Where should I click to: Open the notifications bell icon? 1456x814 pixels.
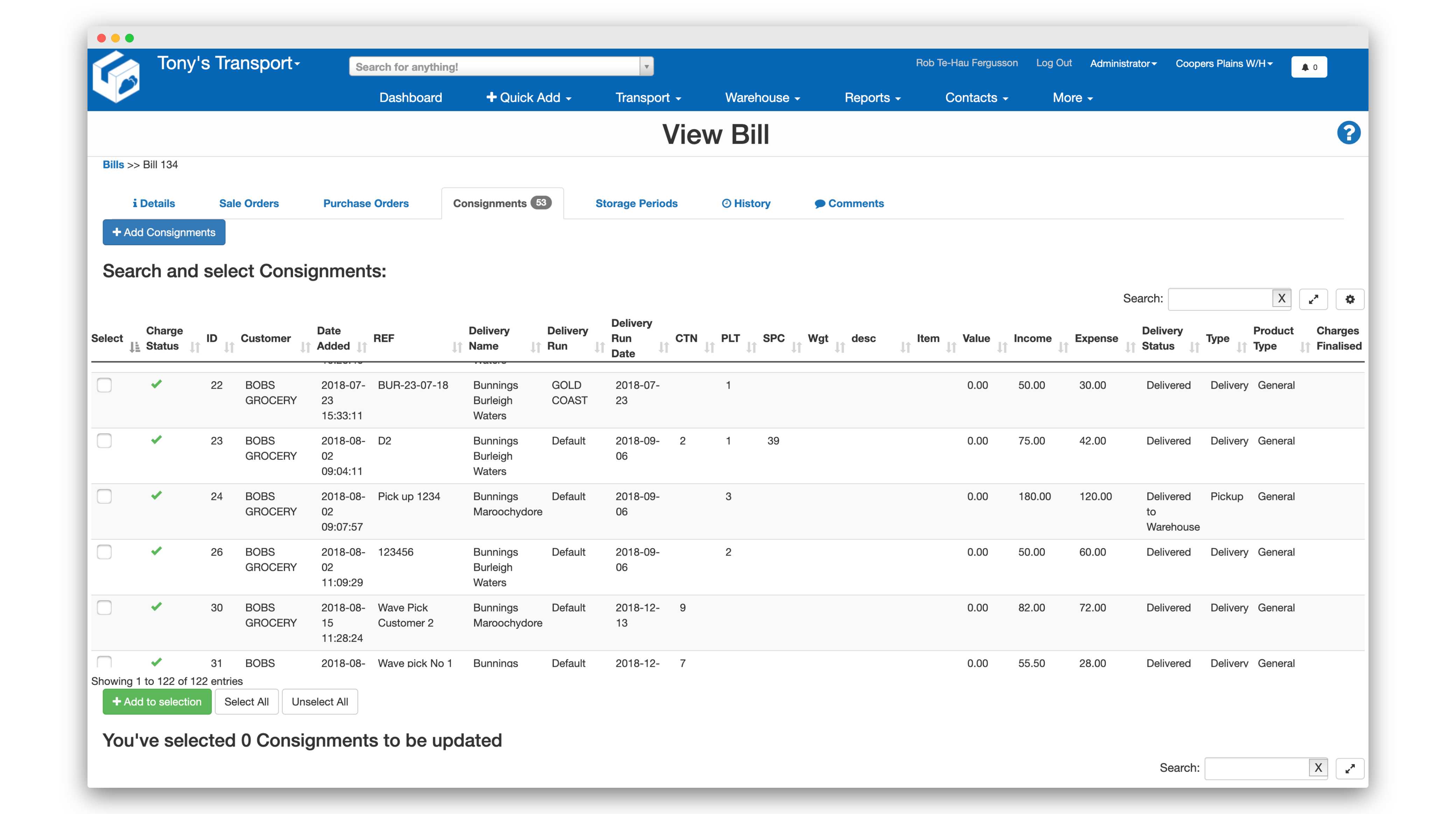coord(1309,67)
